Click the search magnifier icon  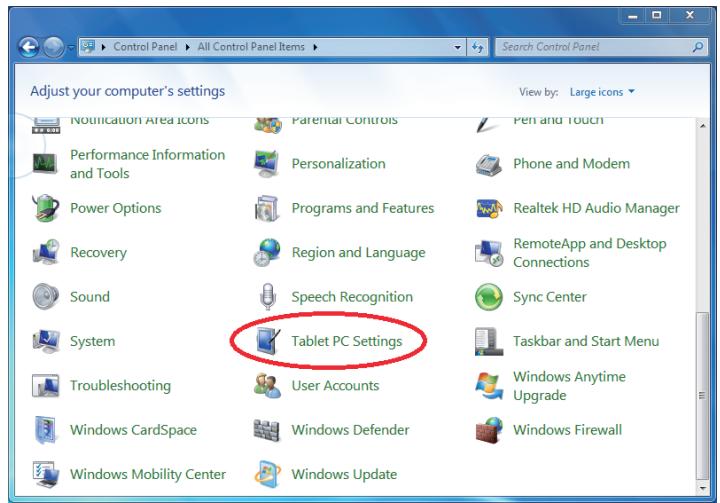point(698,47)
